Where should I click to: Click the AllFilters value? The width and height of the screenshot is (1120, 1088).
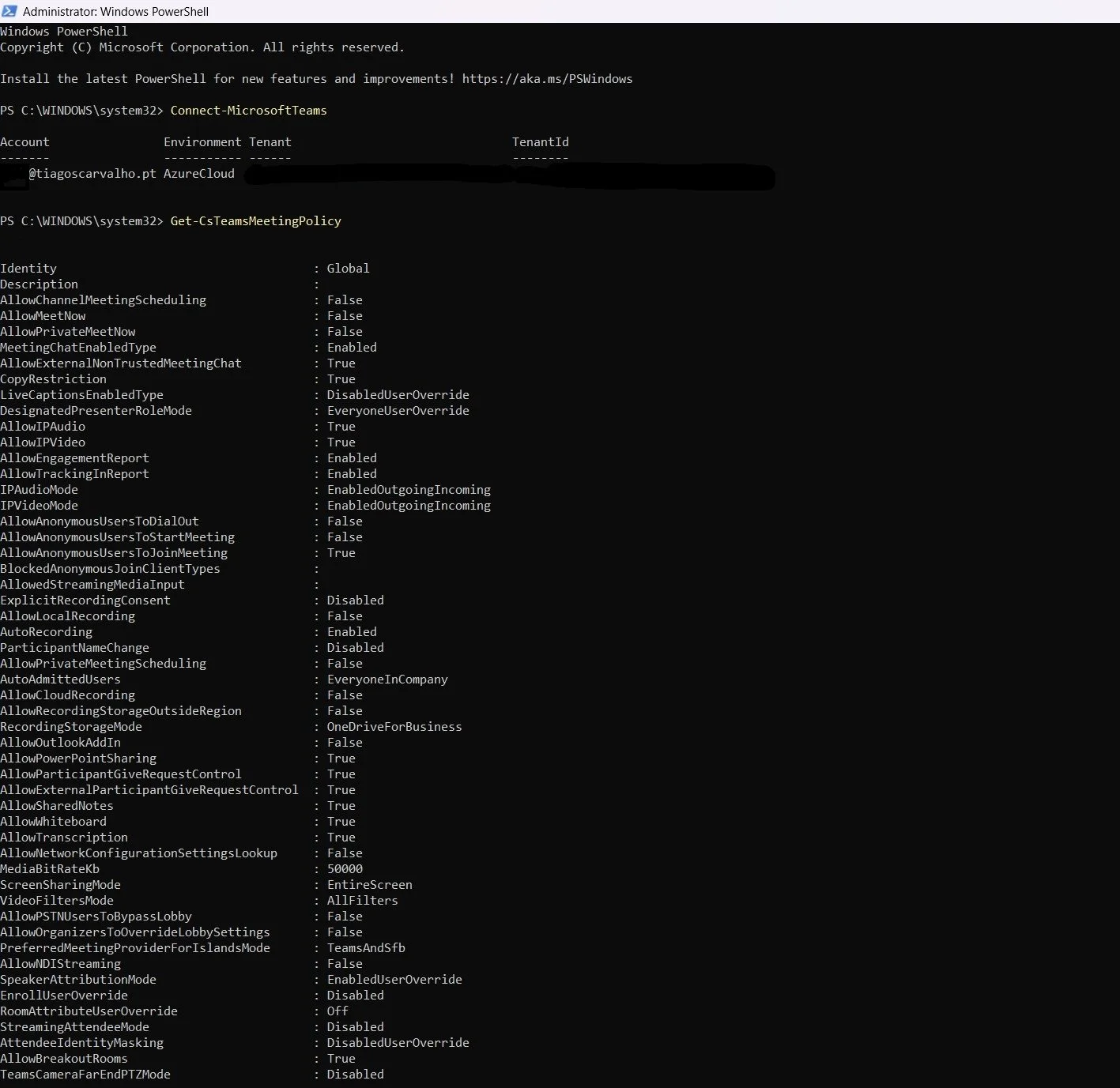point(362,901)
